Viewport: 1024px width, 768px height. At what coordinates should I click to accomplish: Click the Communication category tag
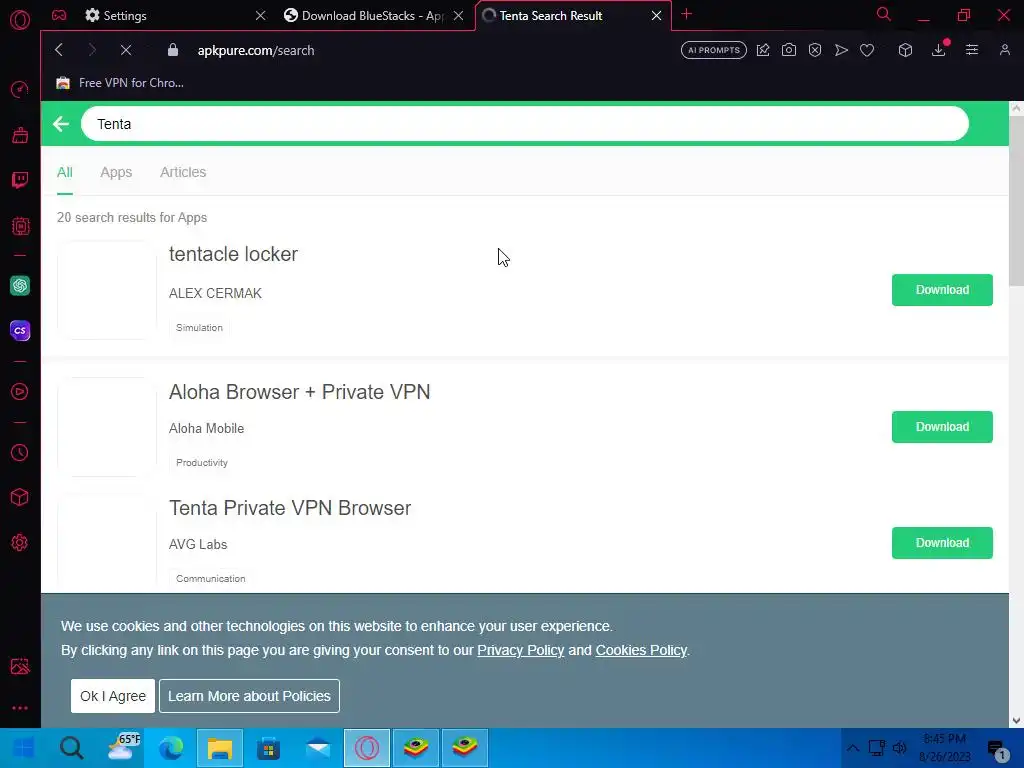coord(210,579)
